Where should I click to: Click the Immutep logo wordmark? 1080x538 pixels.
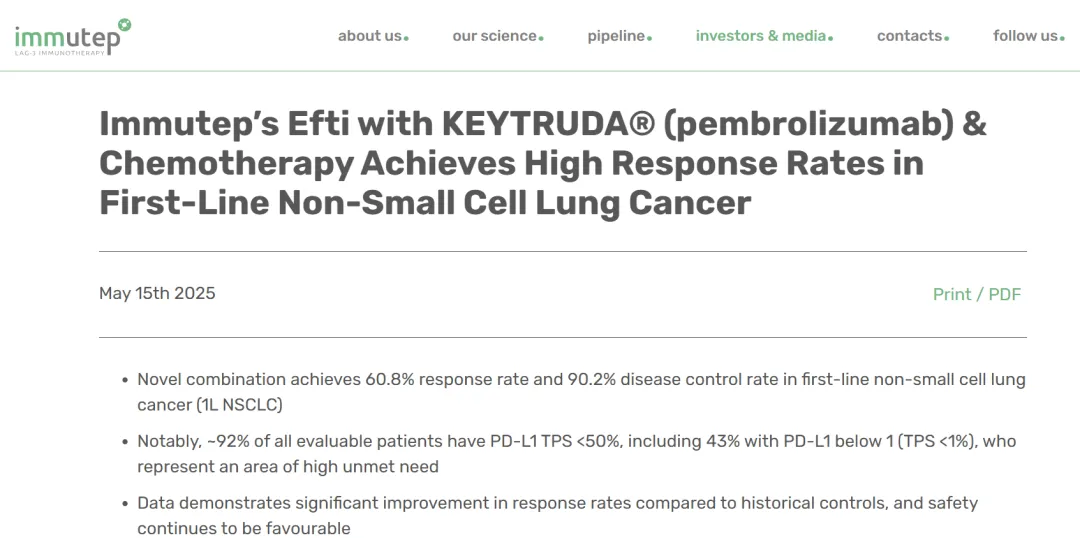point(66,39)
